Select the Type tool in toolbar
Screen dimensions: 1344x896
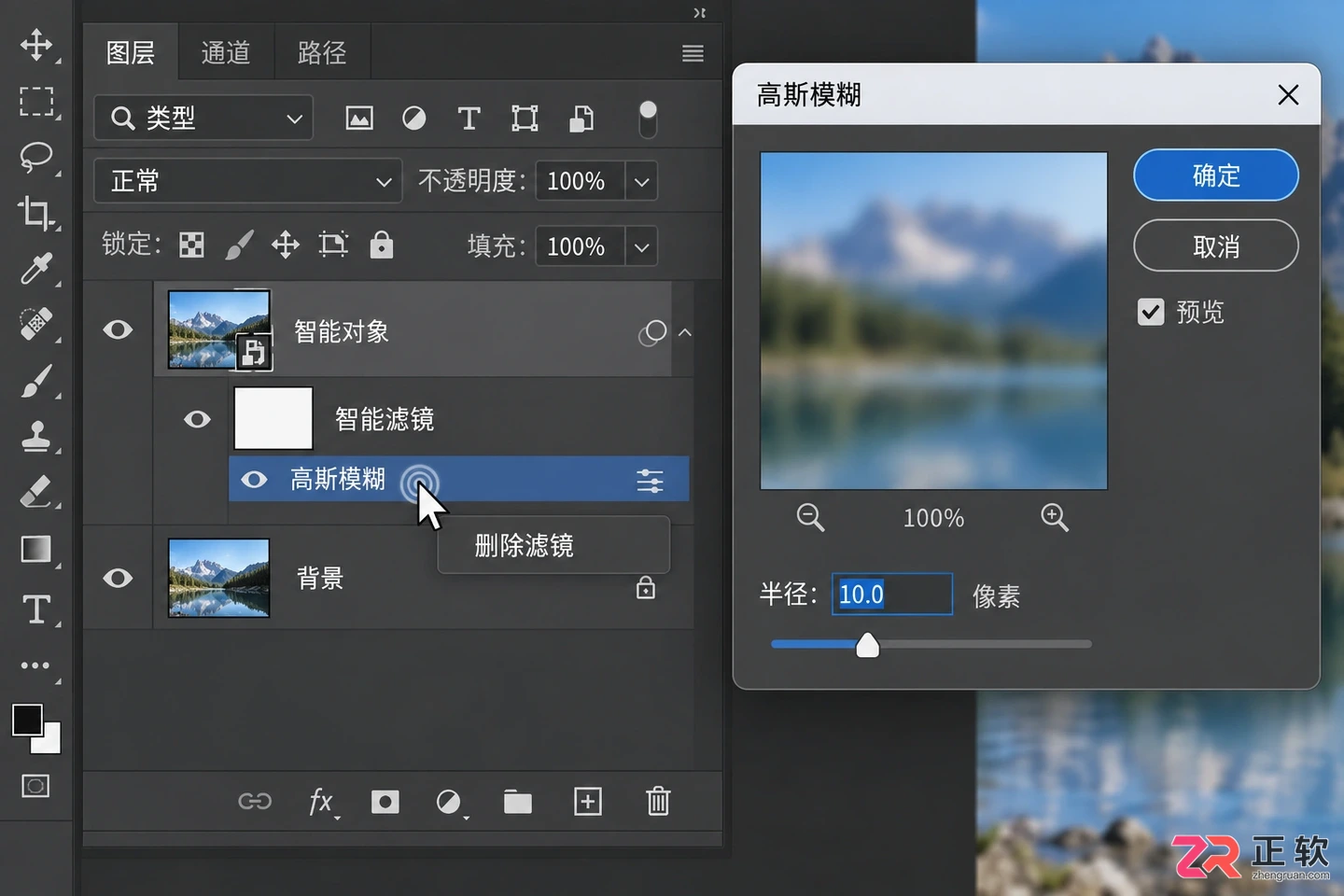(x=36, y=609)
